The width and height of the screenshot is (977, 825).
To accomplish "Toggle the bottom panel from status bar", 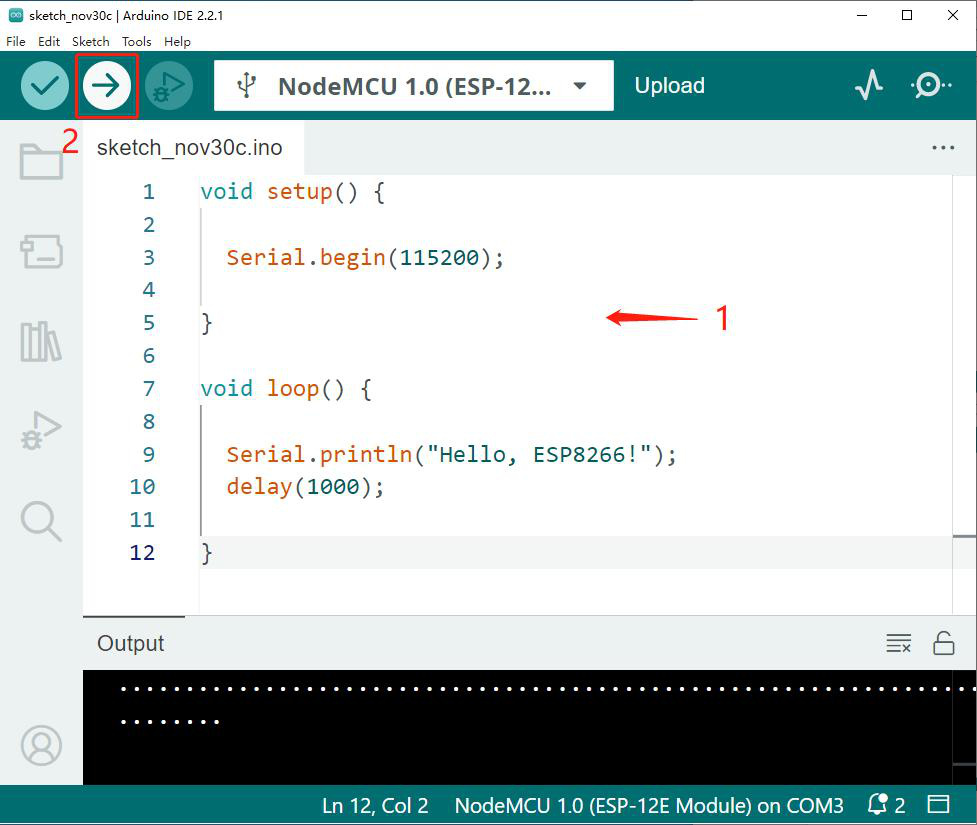I will 938,804.
